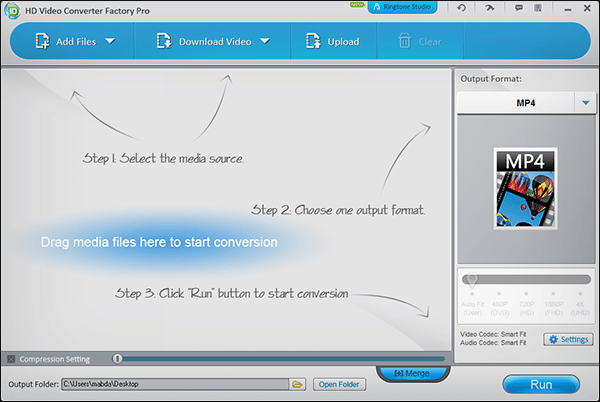Open codec Settings with gear button
Image resolution: width=600 pixels, height=402 pixels.
pyautogui.click(x=567, y=340)
